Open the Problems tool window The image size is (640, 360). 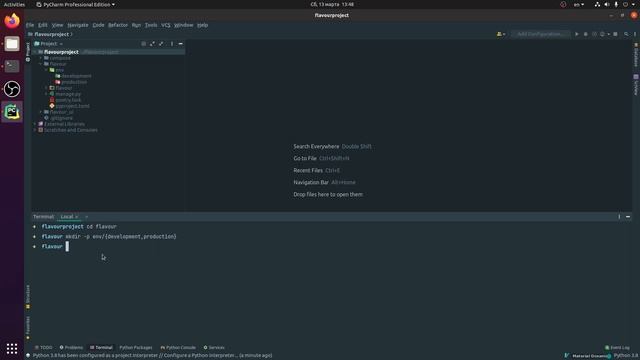coord(71,348)
